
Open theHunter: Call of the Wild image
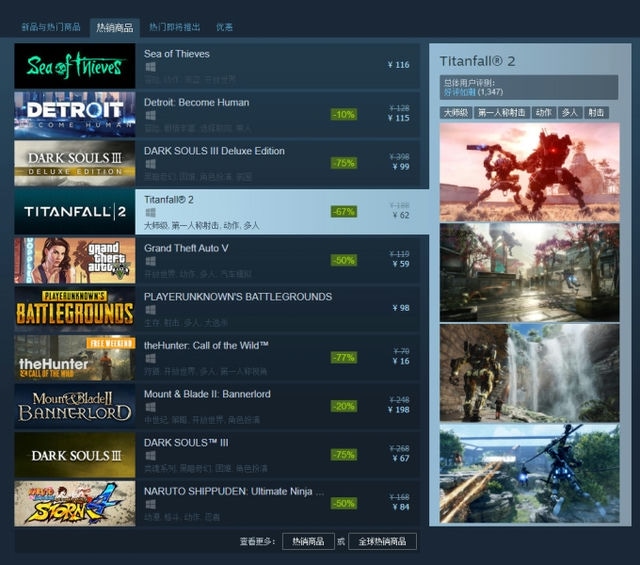(74, 357)
